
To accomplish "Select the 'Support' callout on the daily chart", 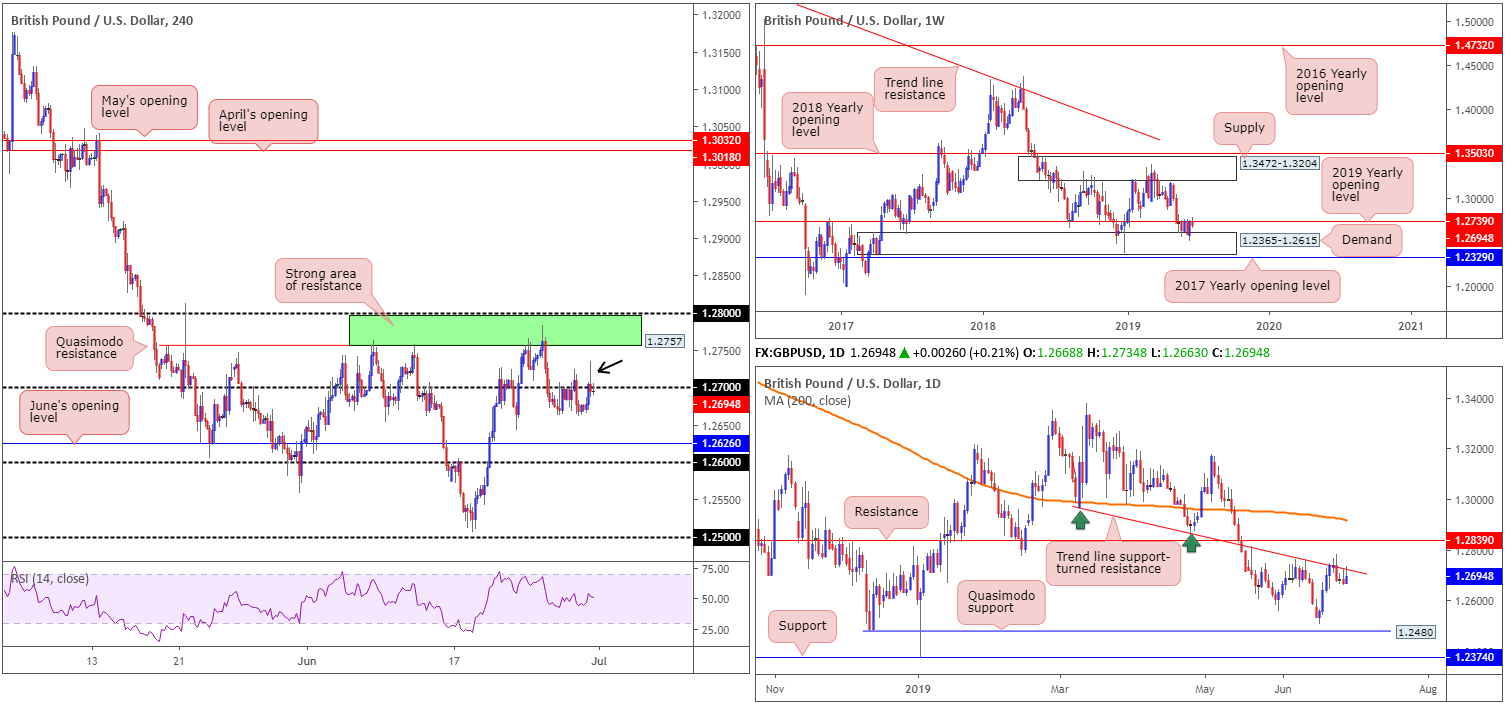I will (x=802, y=626).
